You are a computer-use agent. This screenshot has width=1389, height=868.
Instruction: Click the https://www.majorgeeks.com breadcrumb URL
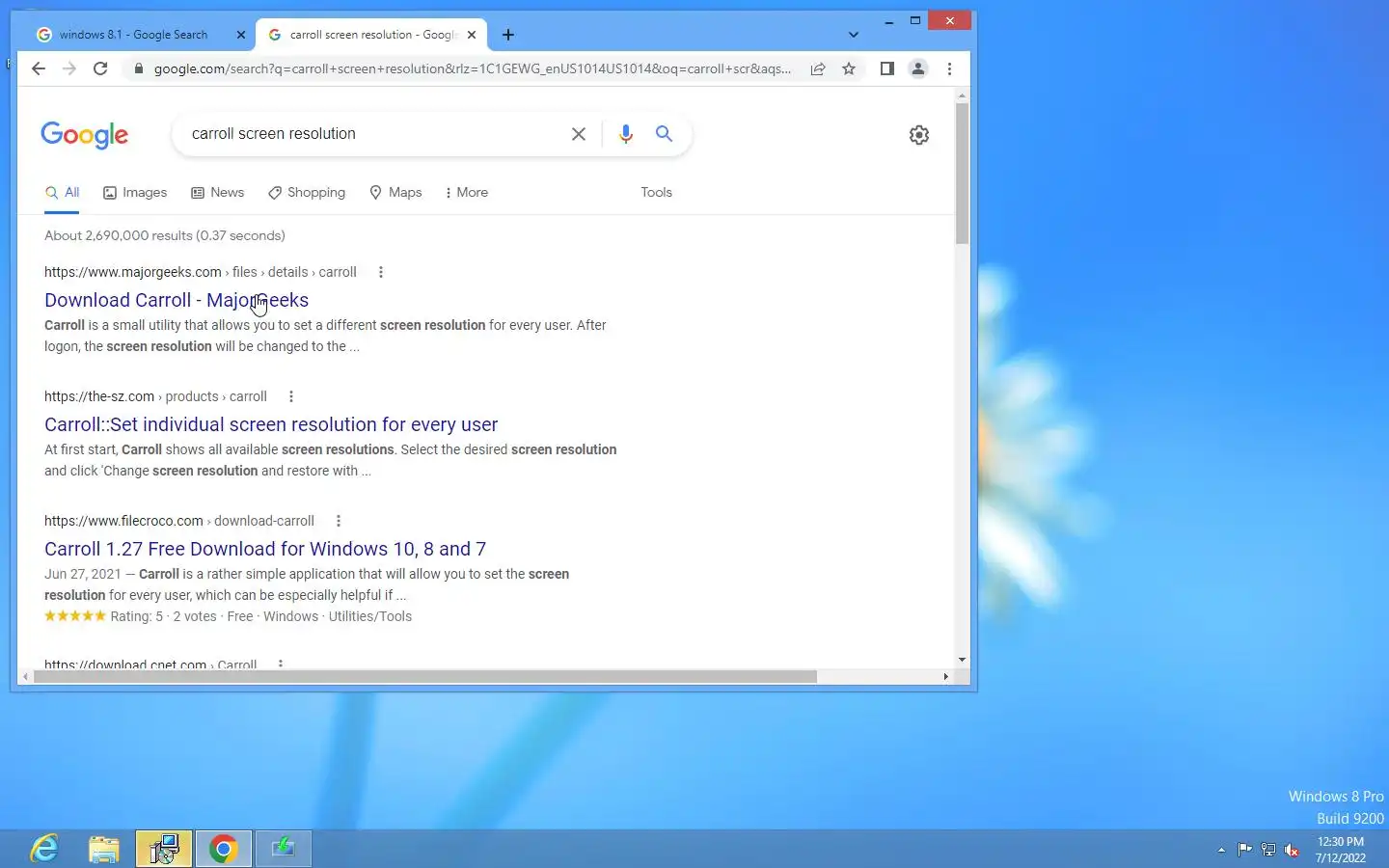click(x=133, y=272)
